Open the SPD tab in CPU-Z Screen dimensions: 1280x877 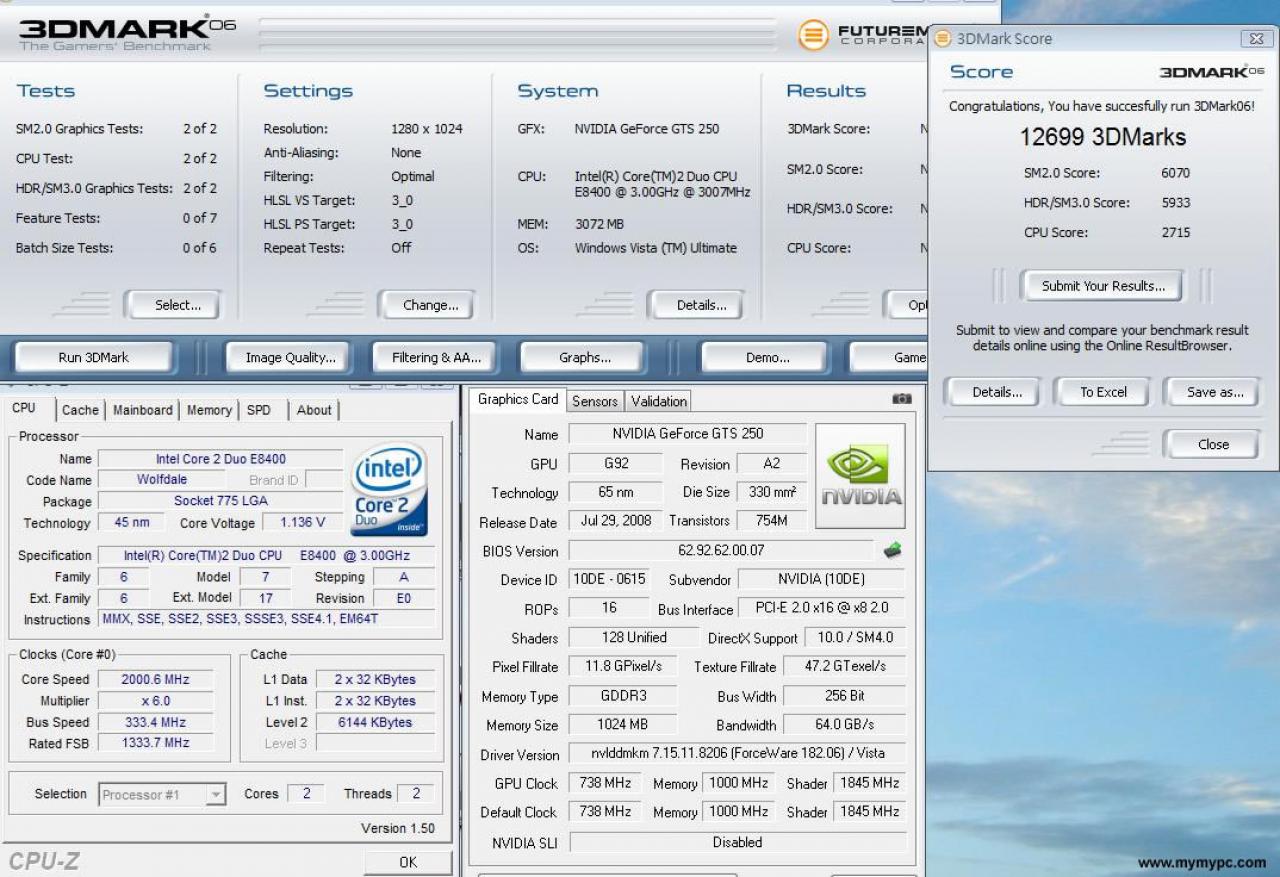[258, 410]
